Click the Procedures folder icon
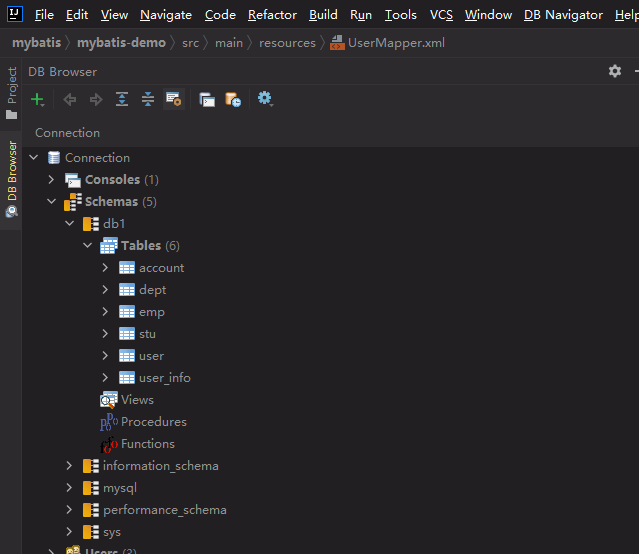The image size is (639, 554). 109,422
